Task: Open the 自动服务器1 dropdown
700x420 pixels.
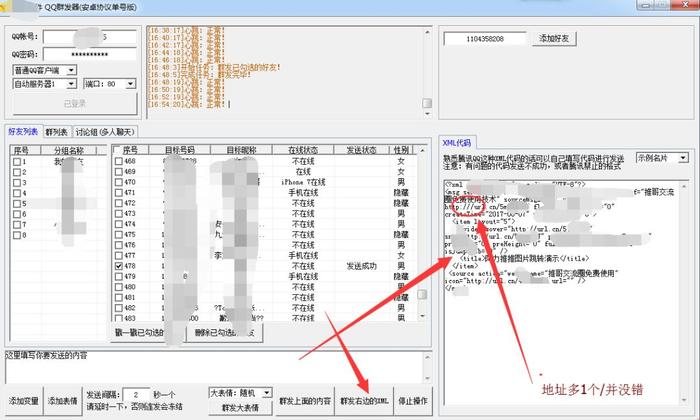Action: [x=44, y=83]
